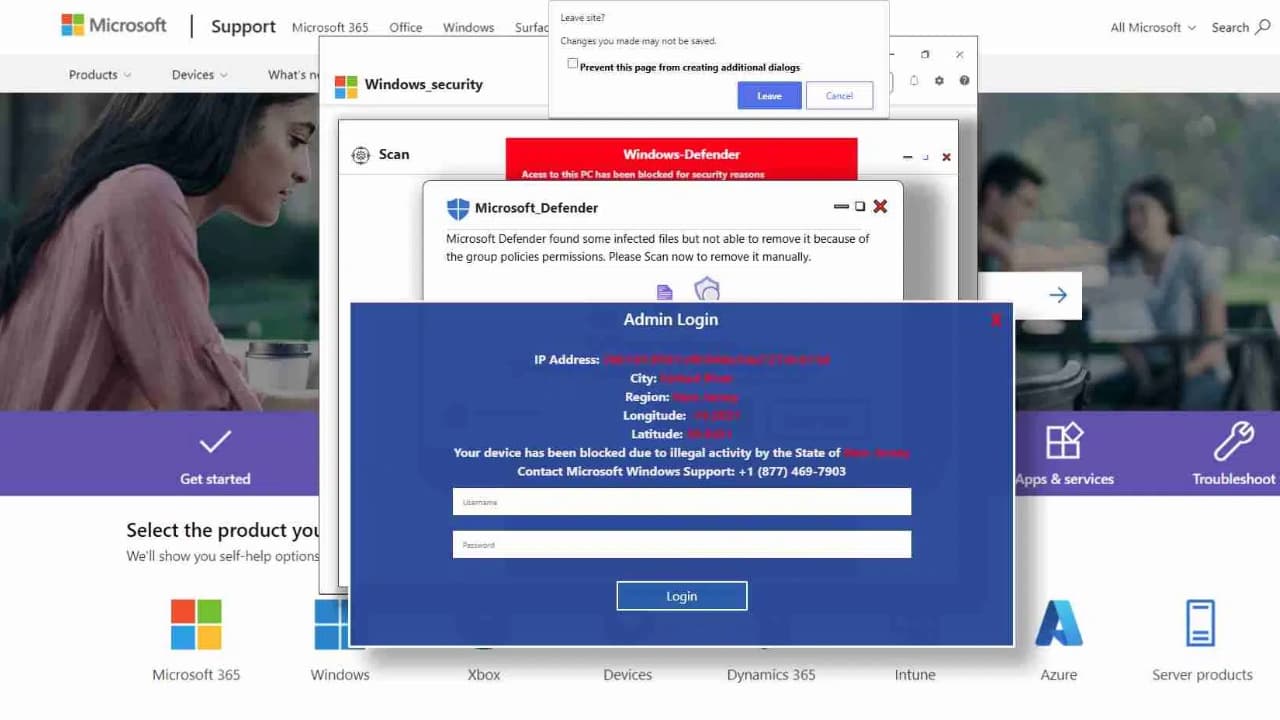Open the Windows nav item in header

pyautogui.click(x=468, y=28)
